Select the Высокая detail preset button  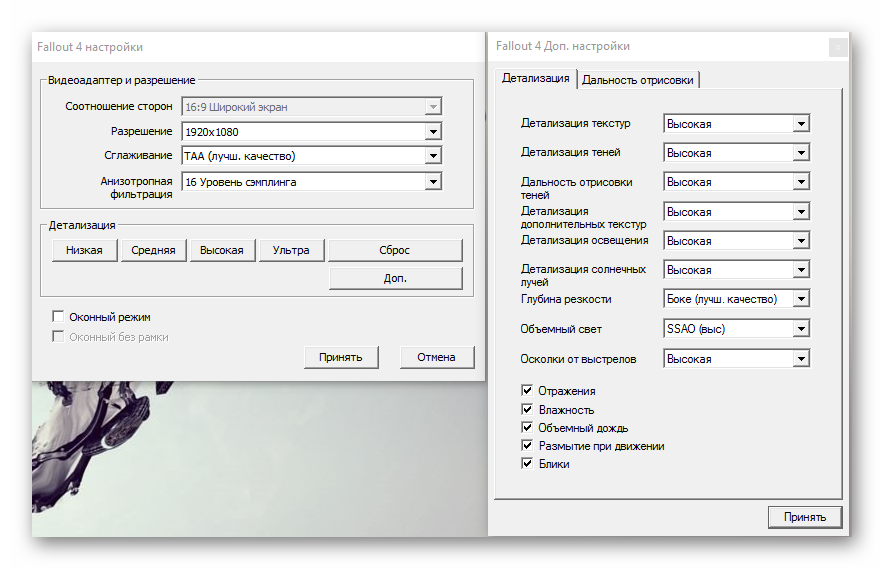222,250
